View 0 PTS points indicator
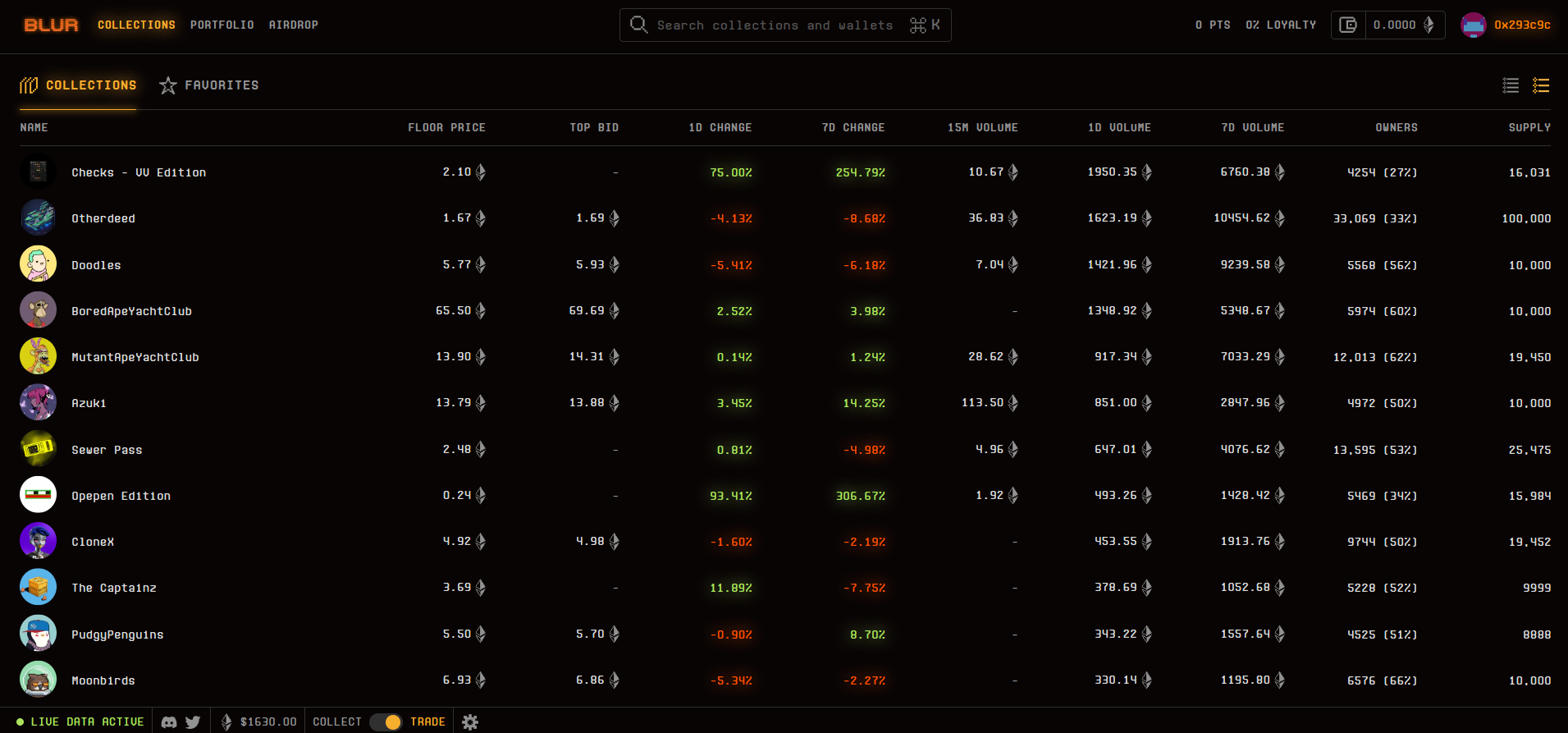This screenshot has height=733, width=1568. pos(1213,25)
